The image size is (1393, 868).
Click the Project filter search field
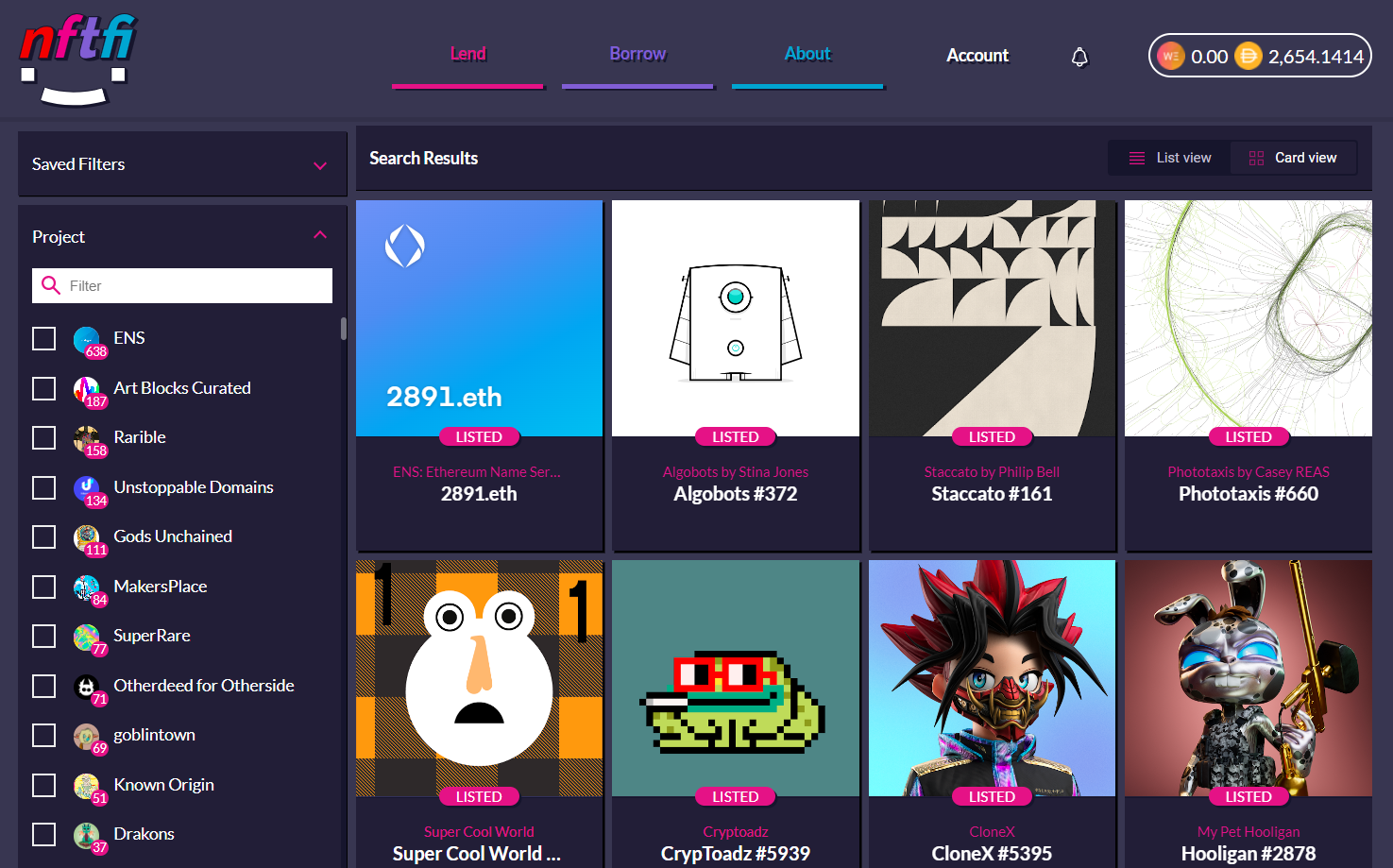tap(182, 285)
